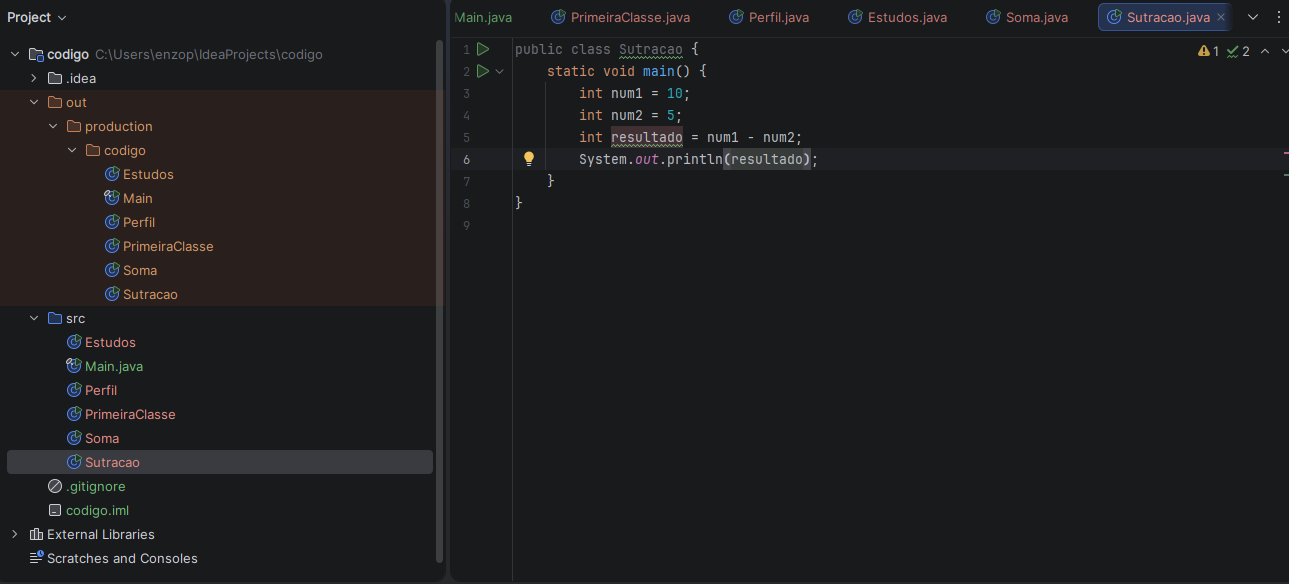Click the project panel vertical scrollbar
Image resolution: width=1289 pixels, height=584 pixels.
pyautogui.click(x=440, y=300)
